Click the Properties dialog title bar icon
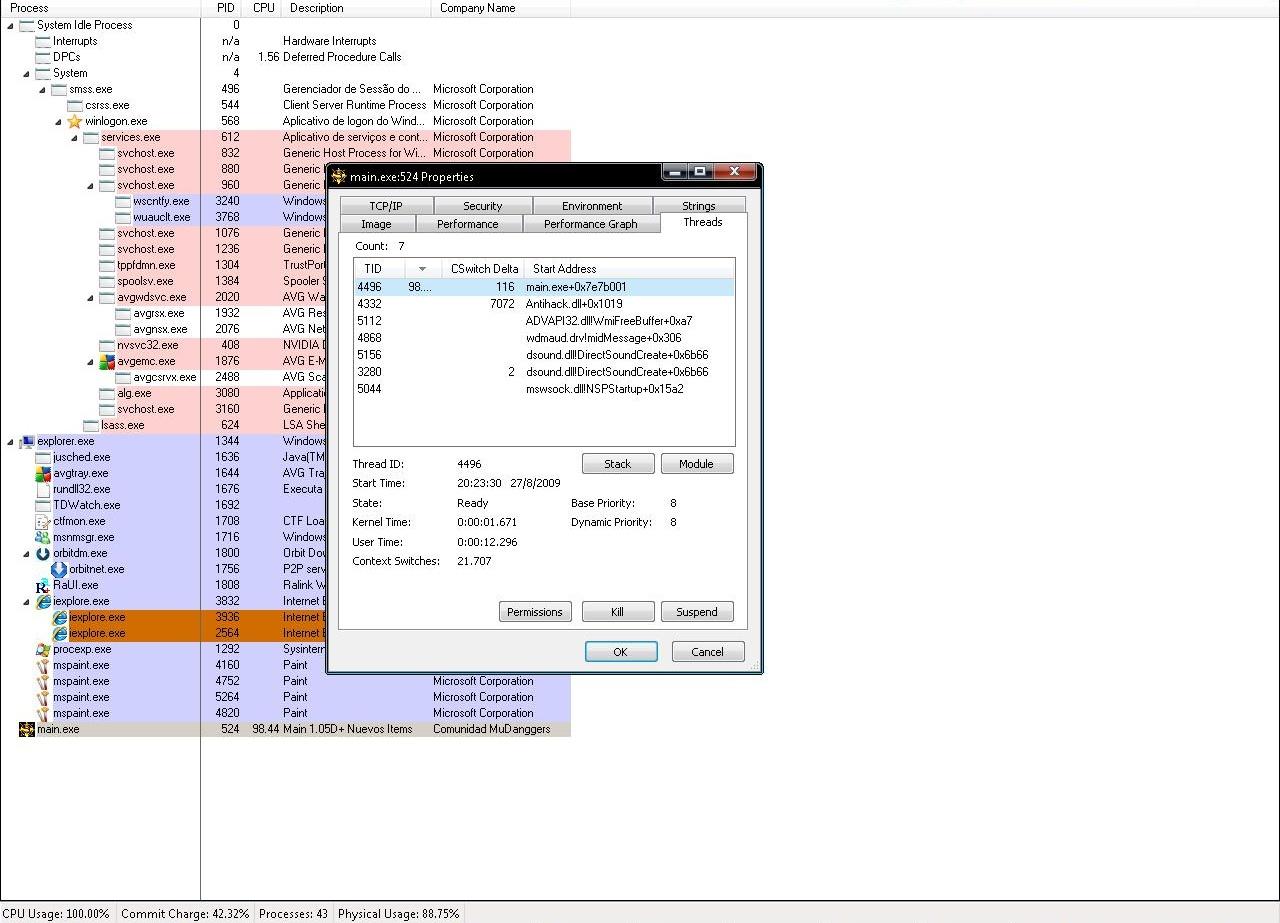Screen dimensions: 1280x923 tap(339, 176)
